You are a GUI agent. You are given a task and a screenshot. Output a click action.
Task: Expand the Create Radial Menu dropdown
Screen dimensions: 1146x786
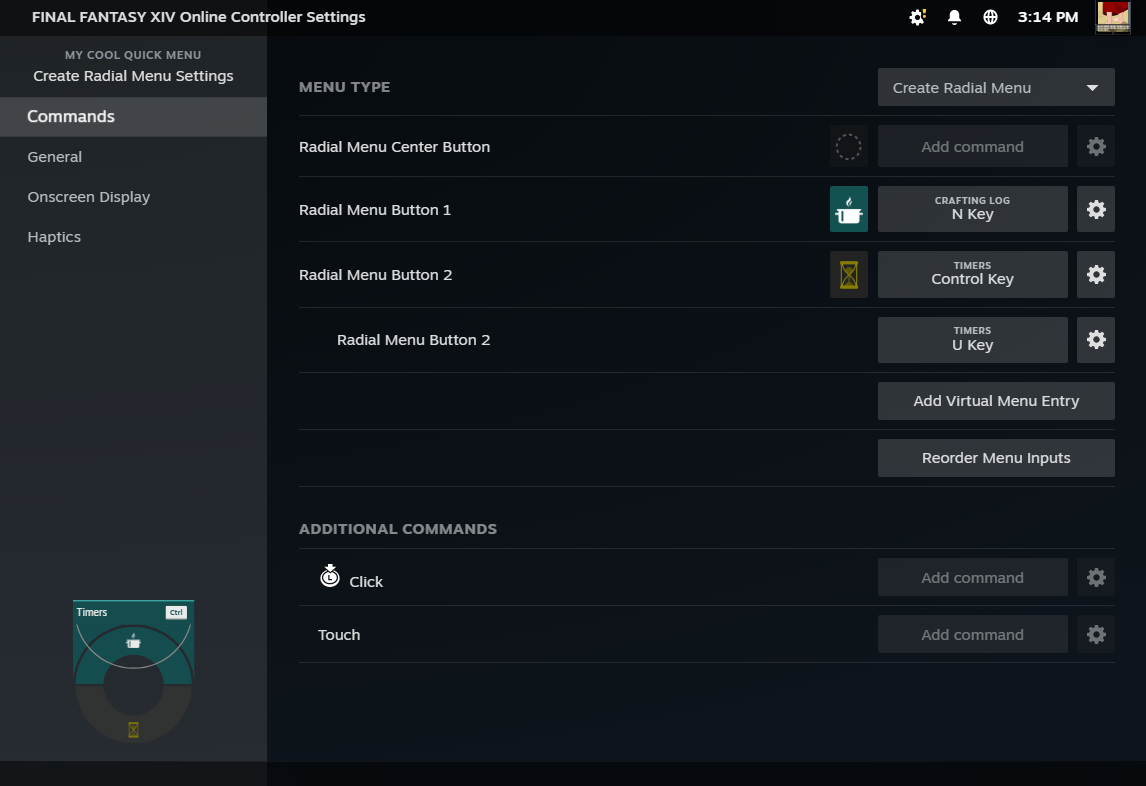996,87
